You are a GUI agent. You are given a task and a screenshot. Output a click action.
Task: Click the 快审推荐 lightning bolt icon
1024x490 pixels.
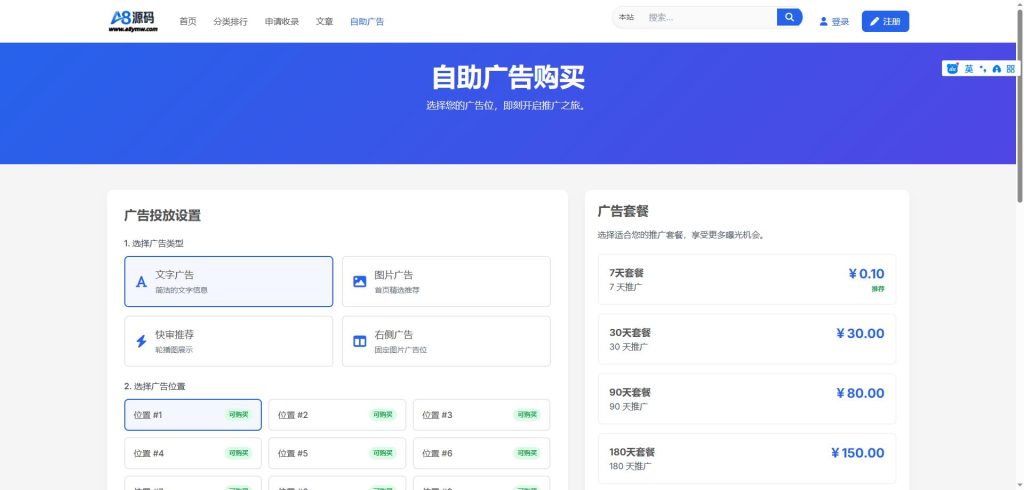(x=141, y=341)
